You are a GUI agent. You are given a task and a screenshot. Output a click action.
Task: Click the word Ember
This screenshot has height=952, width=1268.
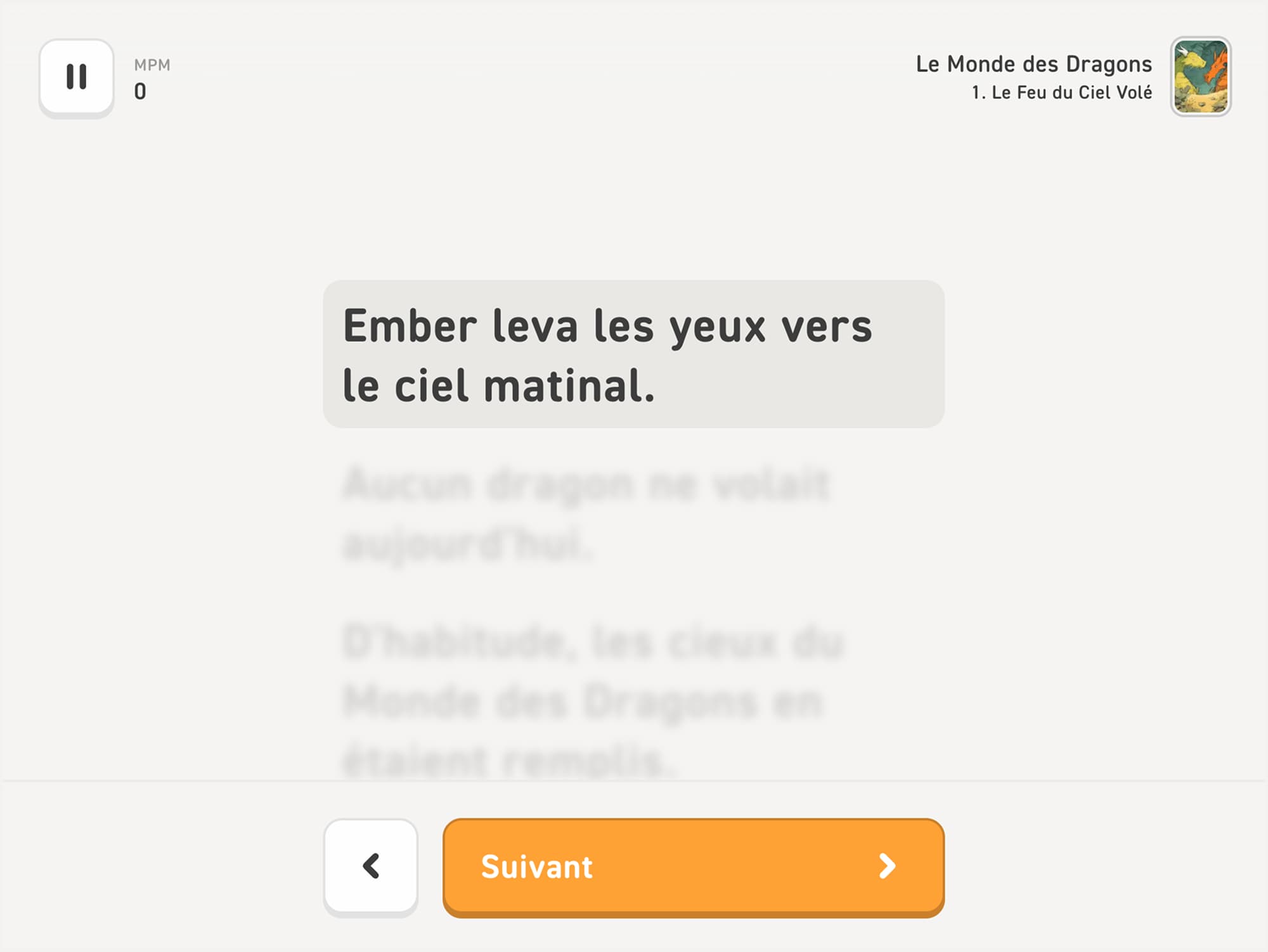(410, 326)
